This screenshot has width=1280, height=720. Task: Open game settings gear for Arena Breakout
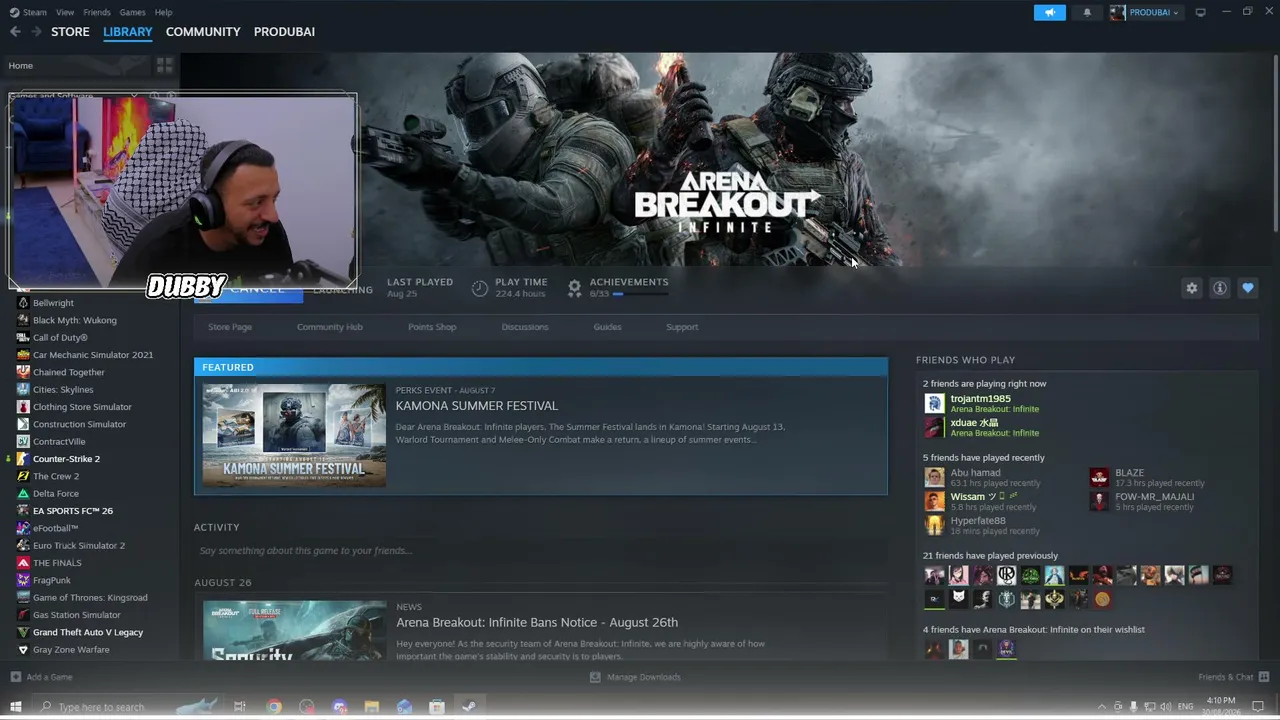tap(1191, 288)
